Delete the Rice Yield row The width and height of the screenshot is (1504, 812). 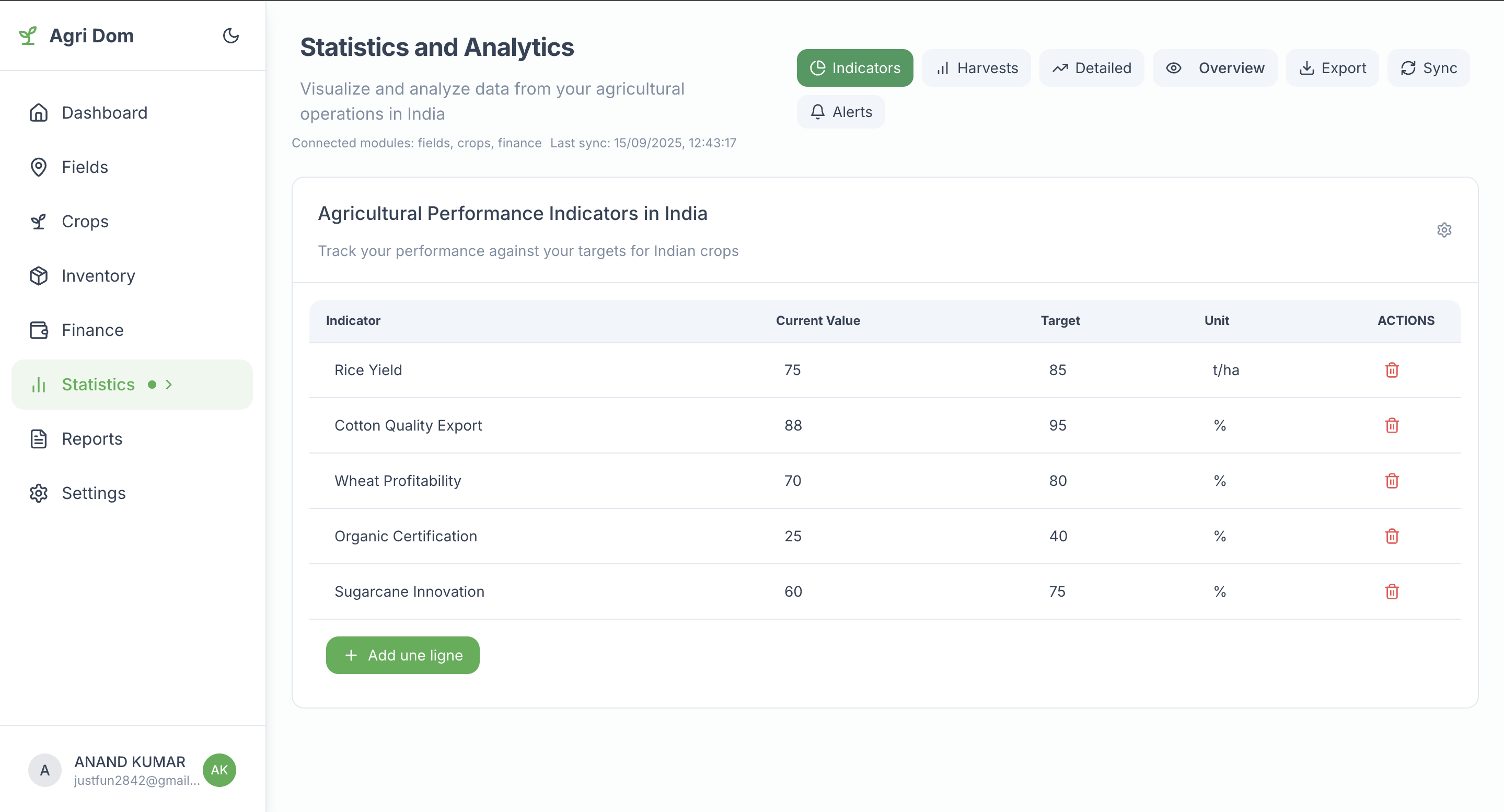[x=1391, y=370]
